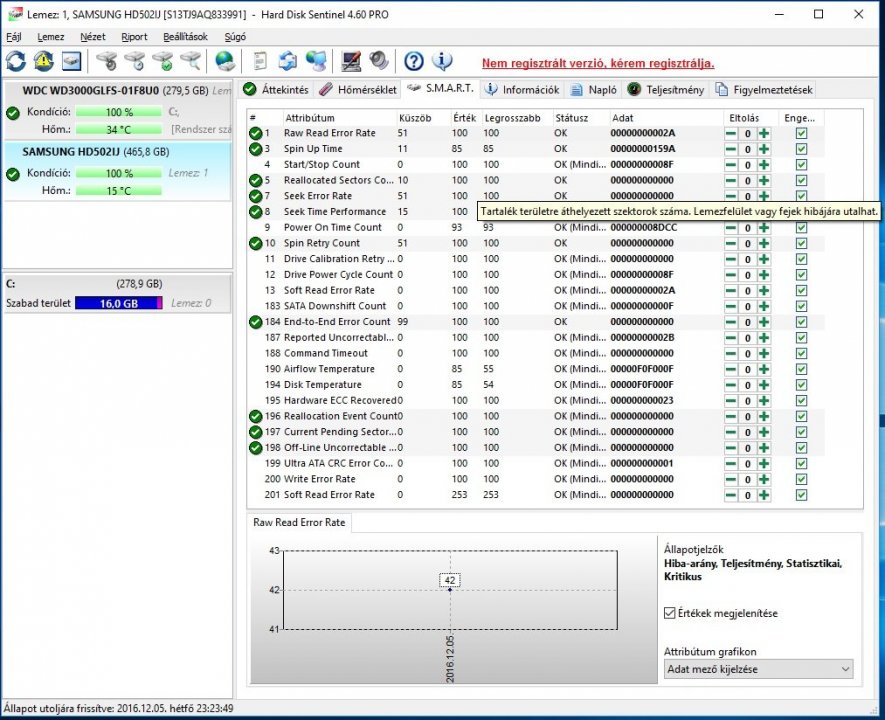Increase offset for Spin Up Time with plus
The width and height of the screenshot is (885, 720).
pyautogui.click(x=764, y=149)
